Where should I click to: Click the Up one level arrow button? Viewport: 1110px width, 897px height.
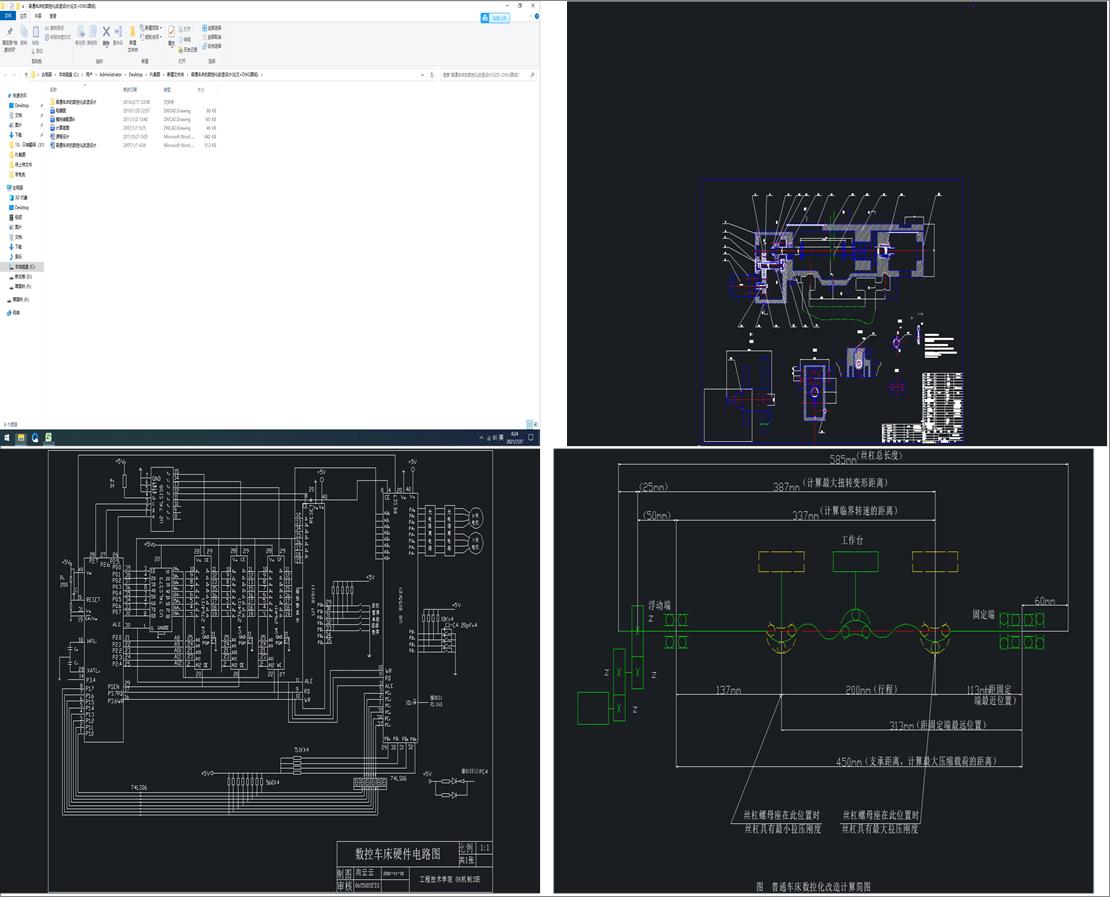coord(27,73)
